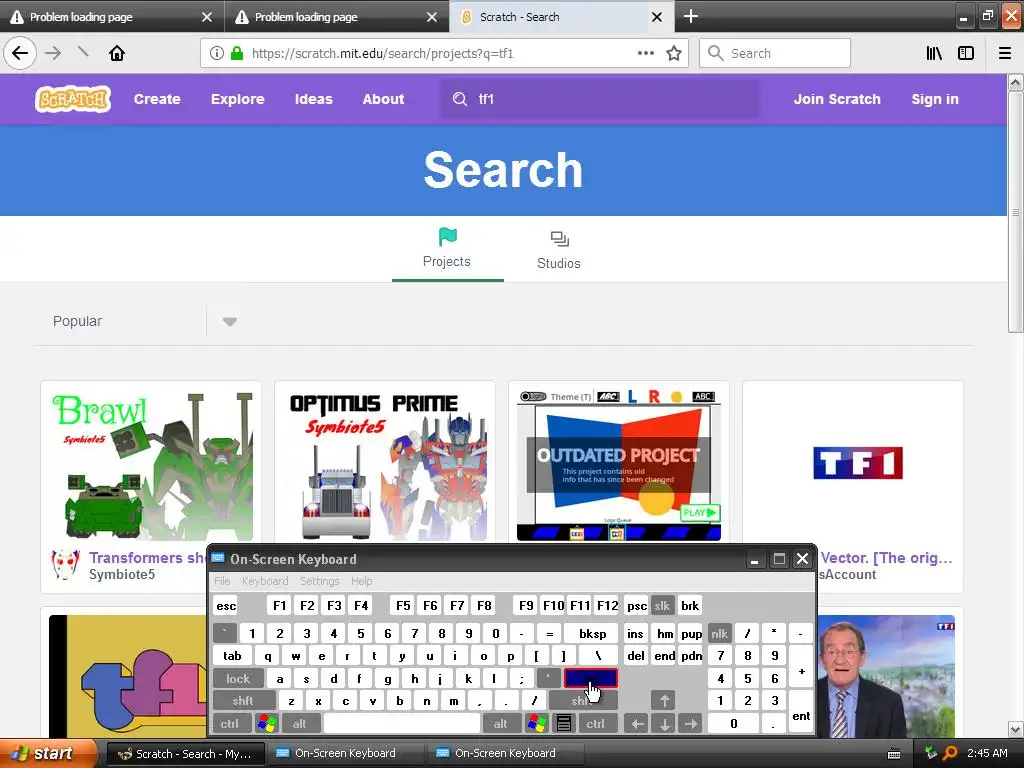Click the Studios stacked-windows icon
This screenshot has height=768, width=1024.
click(559, 239)
